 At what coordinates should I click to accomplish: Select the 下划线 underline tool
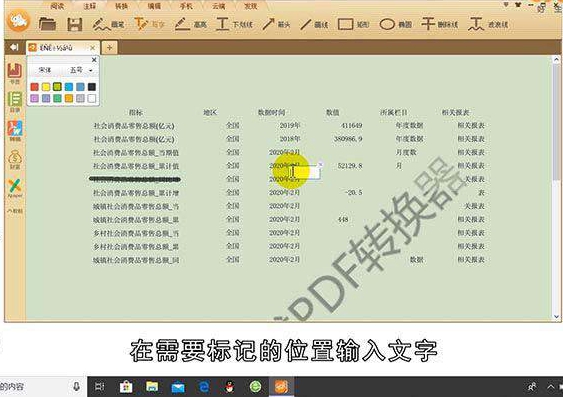tap(234, 24)
